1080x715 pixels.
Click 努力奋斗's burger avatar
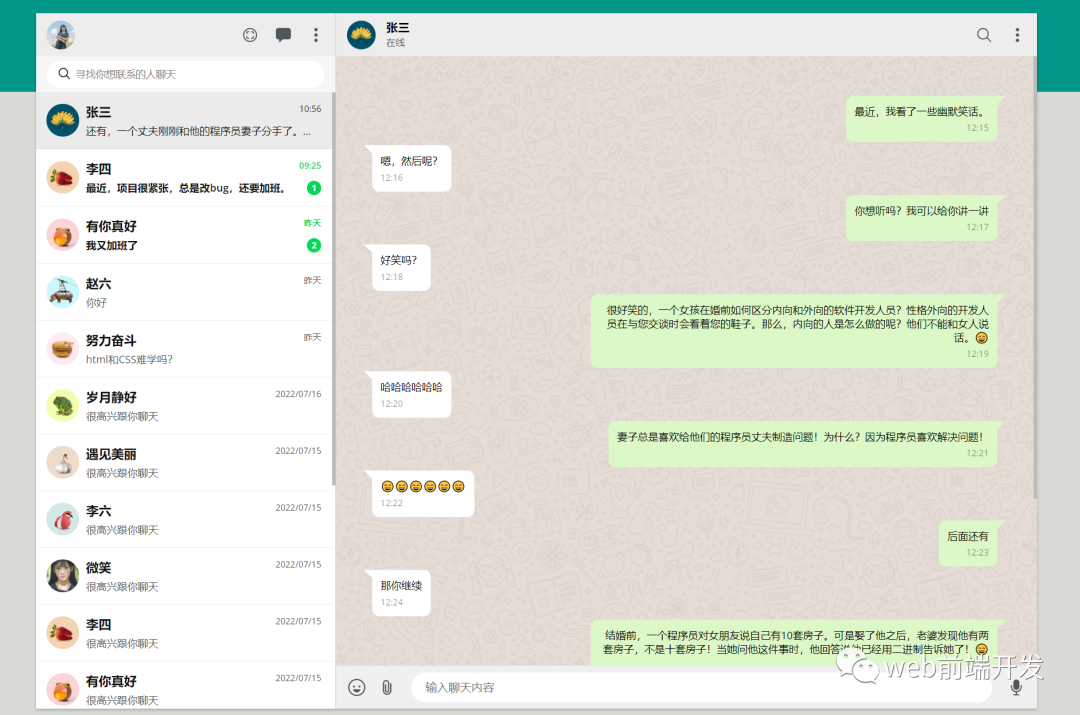coord(63,349)
